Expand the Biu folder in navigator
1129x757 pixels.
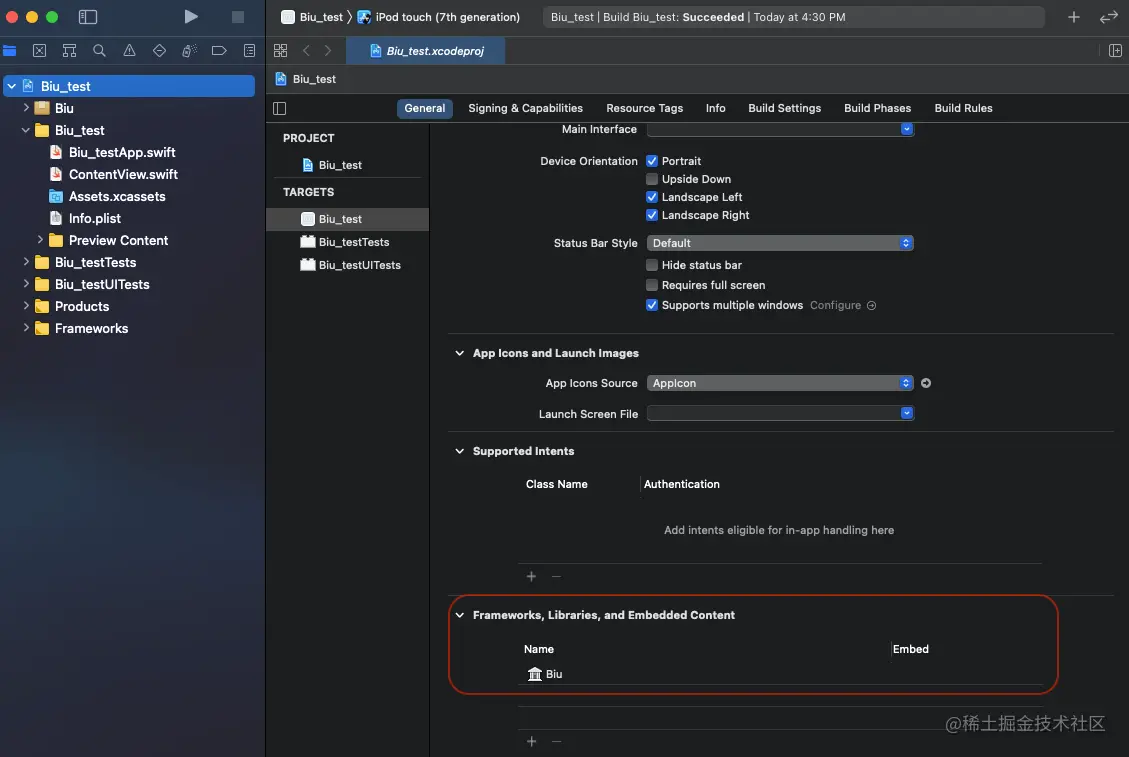(x=26, y=107)
